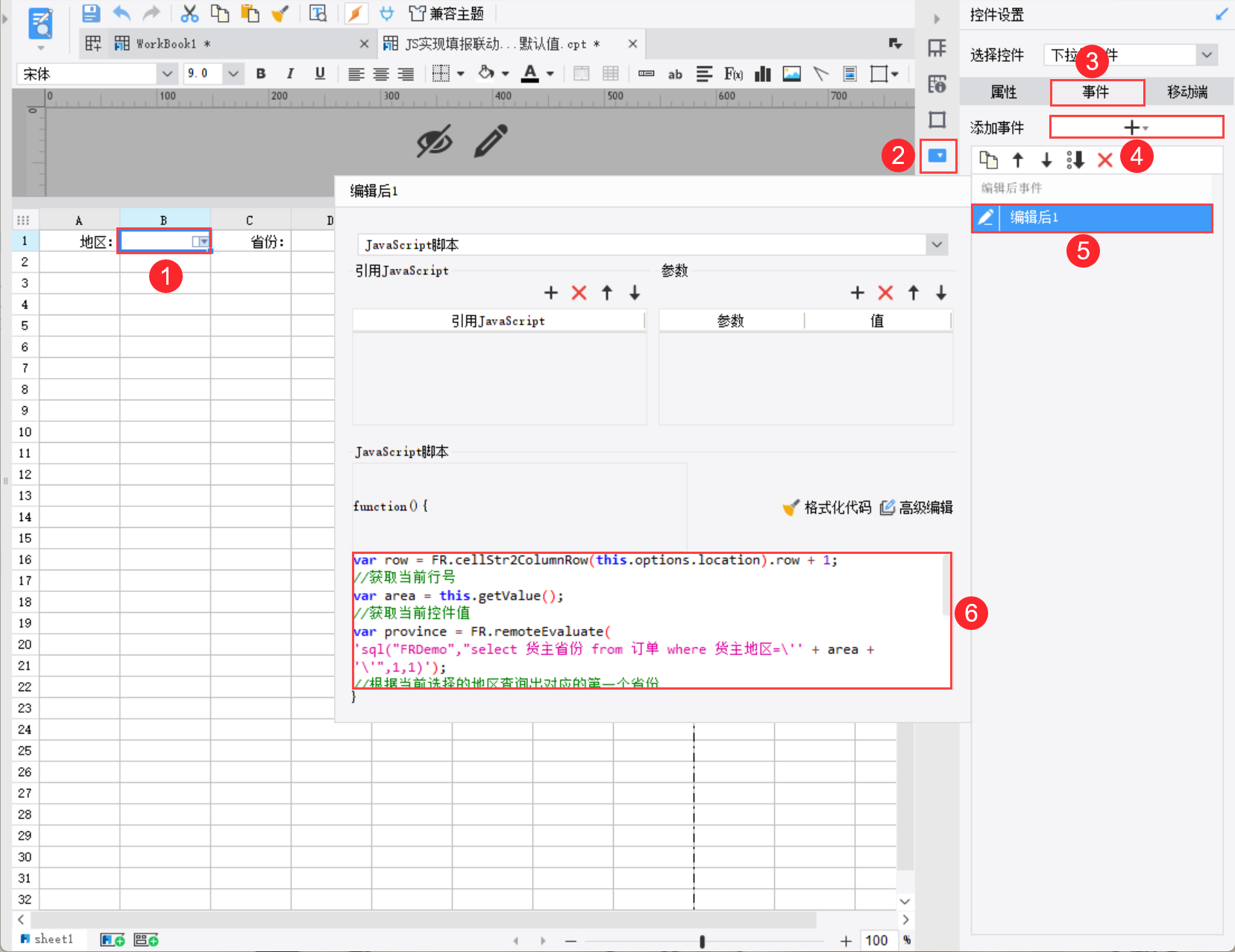Open the cell attributes side panel
This screenshot has height=952, width=1235.
point(937,84)
